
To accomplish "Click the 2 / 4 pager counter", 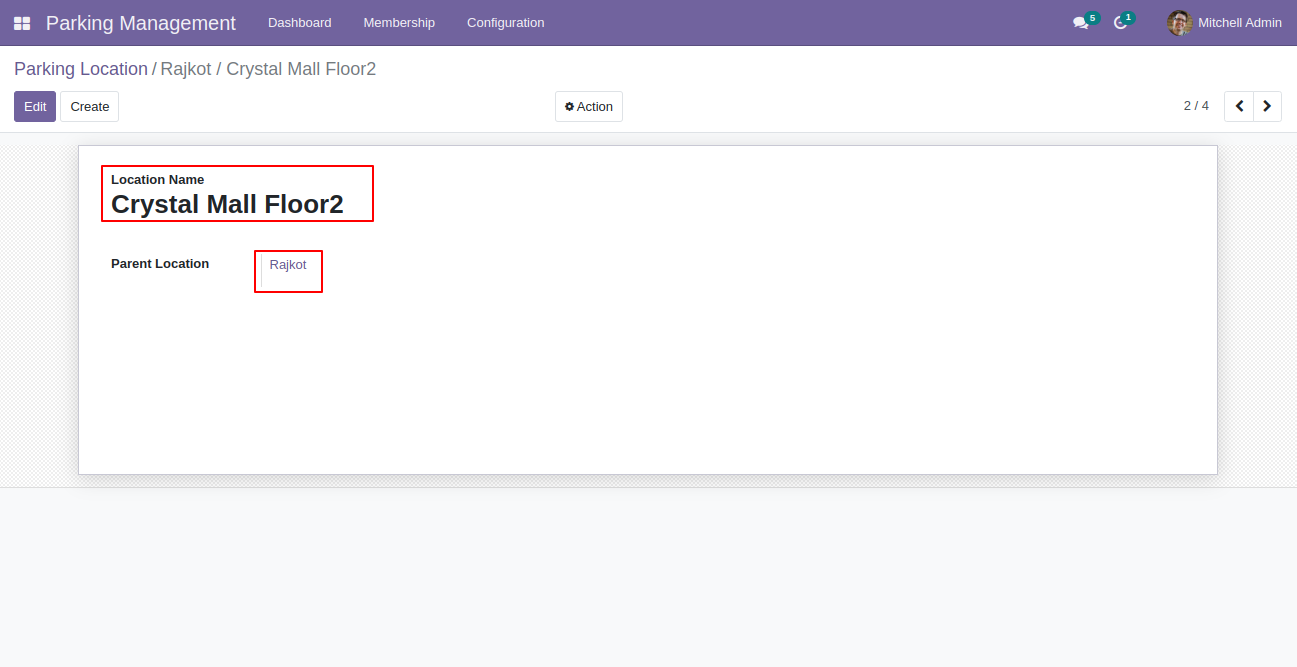I will tap(1196, 106).
